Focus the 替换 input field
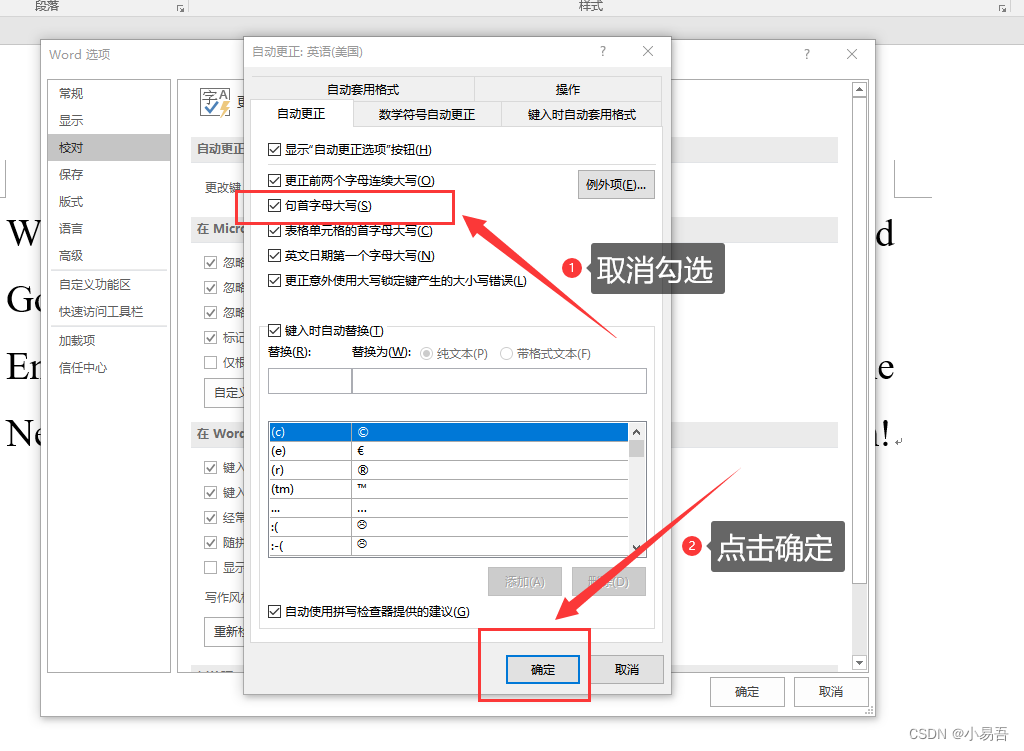The height and width of the screenshot is (751, 1024). 310,381
